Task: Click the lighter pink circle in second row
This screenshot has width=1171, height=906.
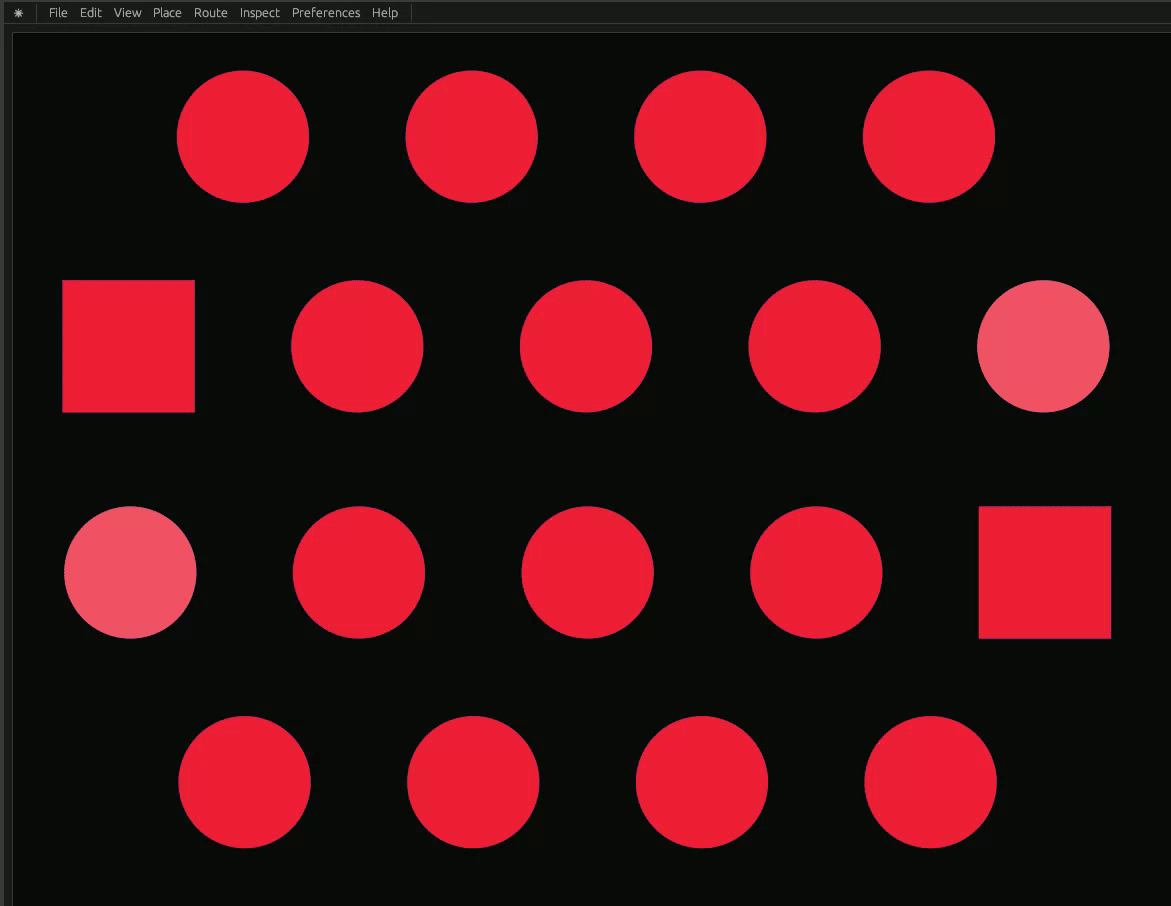Action: (x=1043, y=346)
